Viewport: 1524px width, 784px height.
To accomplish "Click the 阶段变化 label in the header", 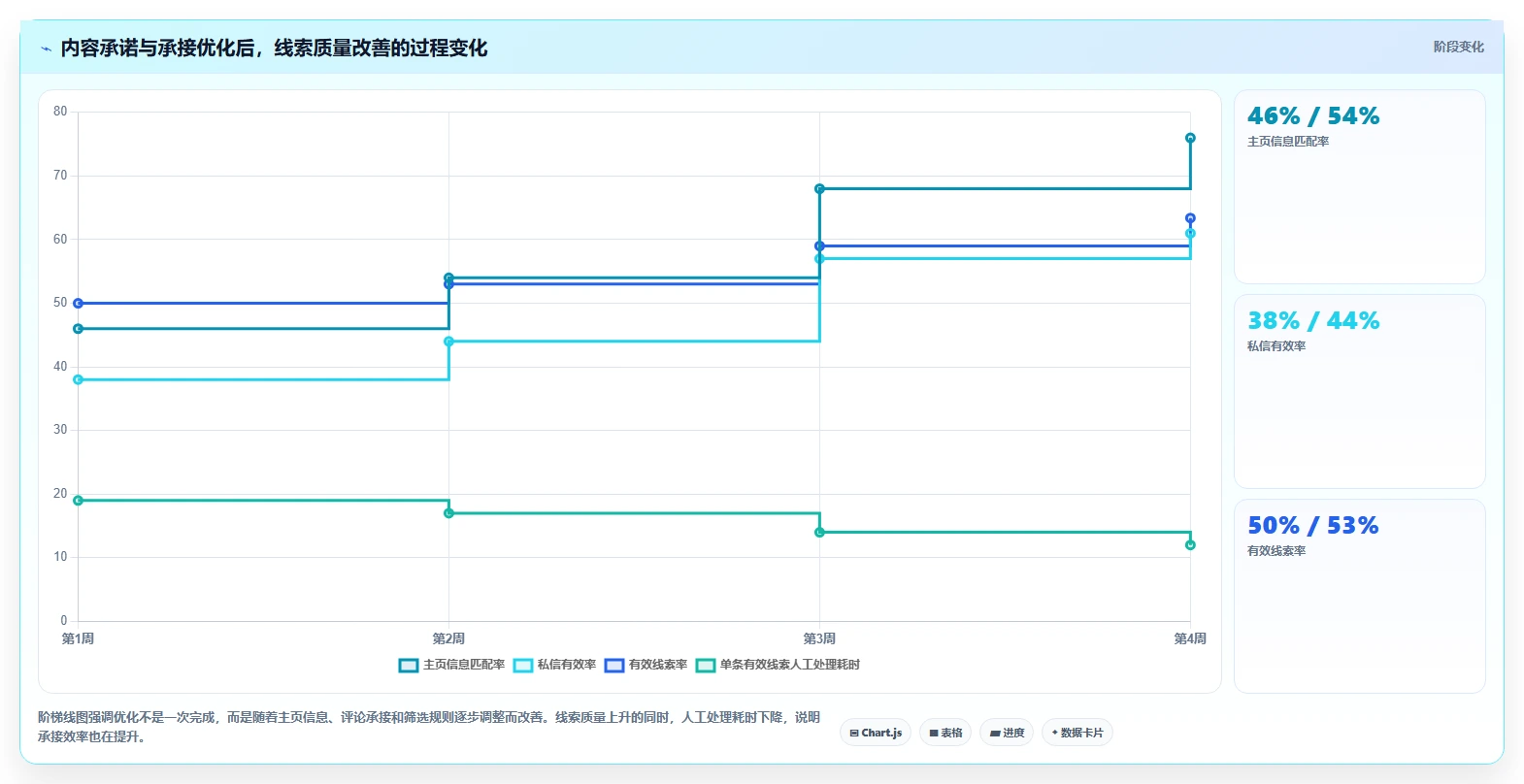I will click(1458, 47).
